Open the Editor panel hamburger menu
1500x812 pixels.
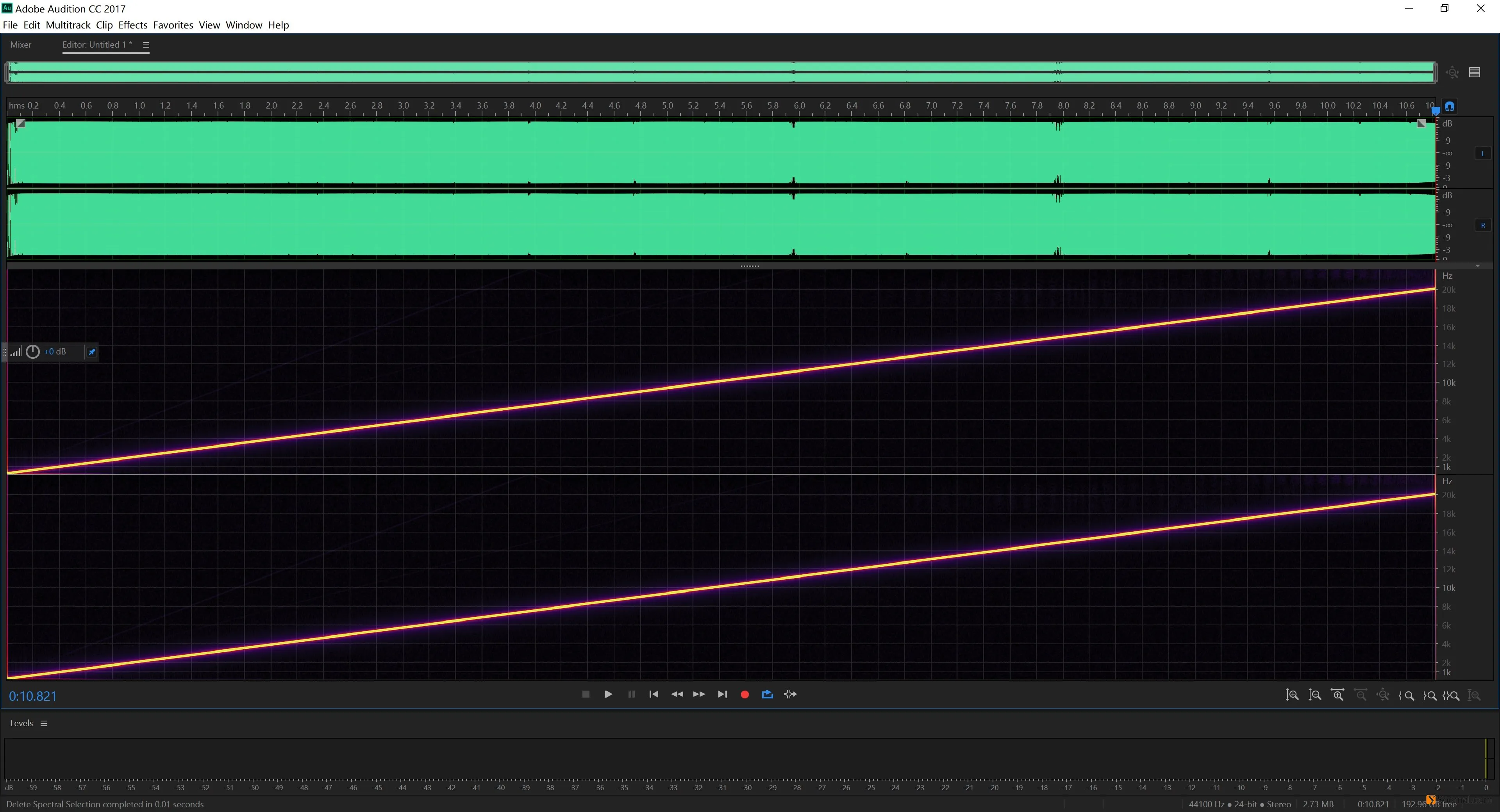point(146,45)
